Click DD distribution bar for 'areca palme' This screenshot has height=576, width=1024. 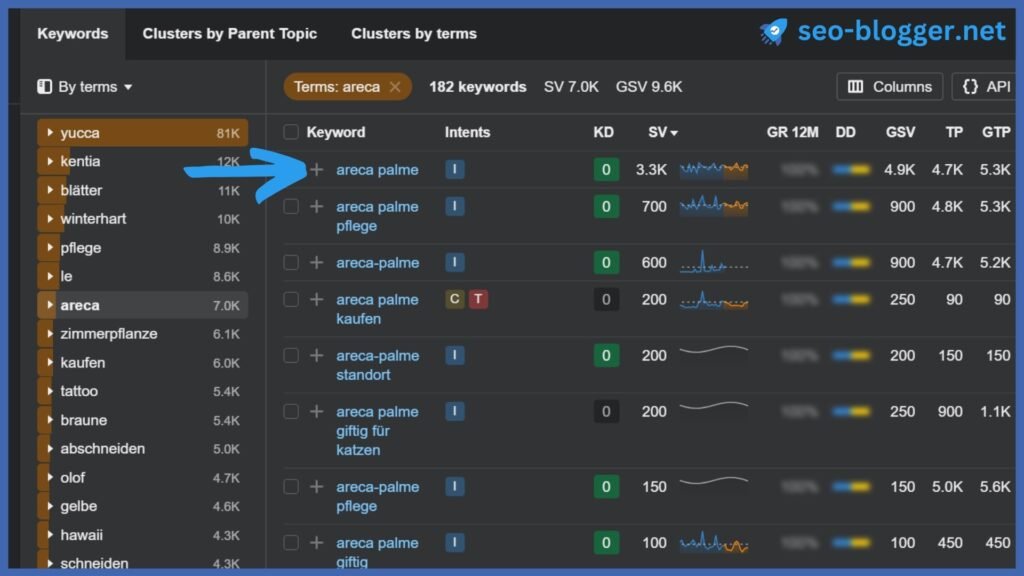pos(851,170)
